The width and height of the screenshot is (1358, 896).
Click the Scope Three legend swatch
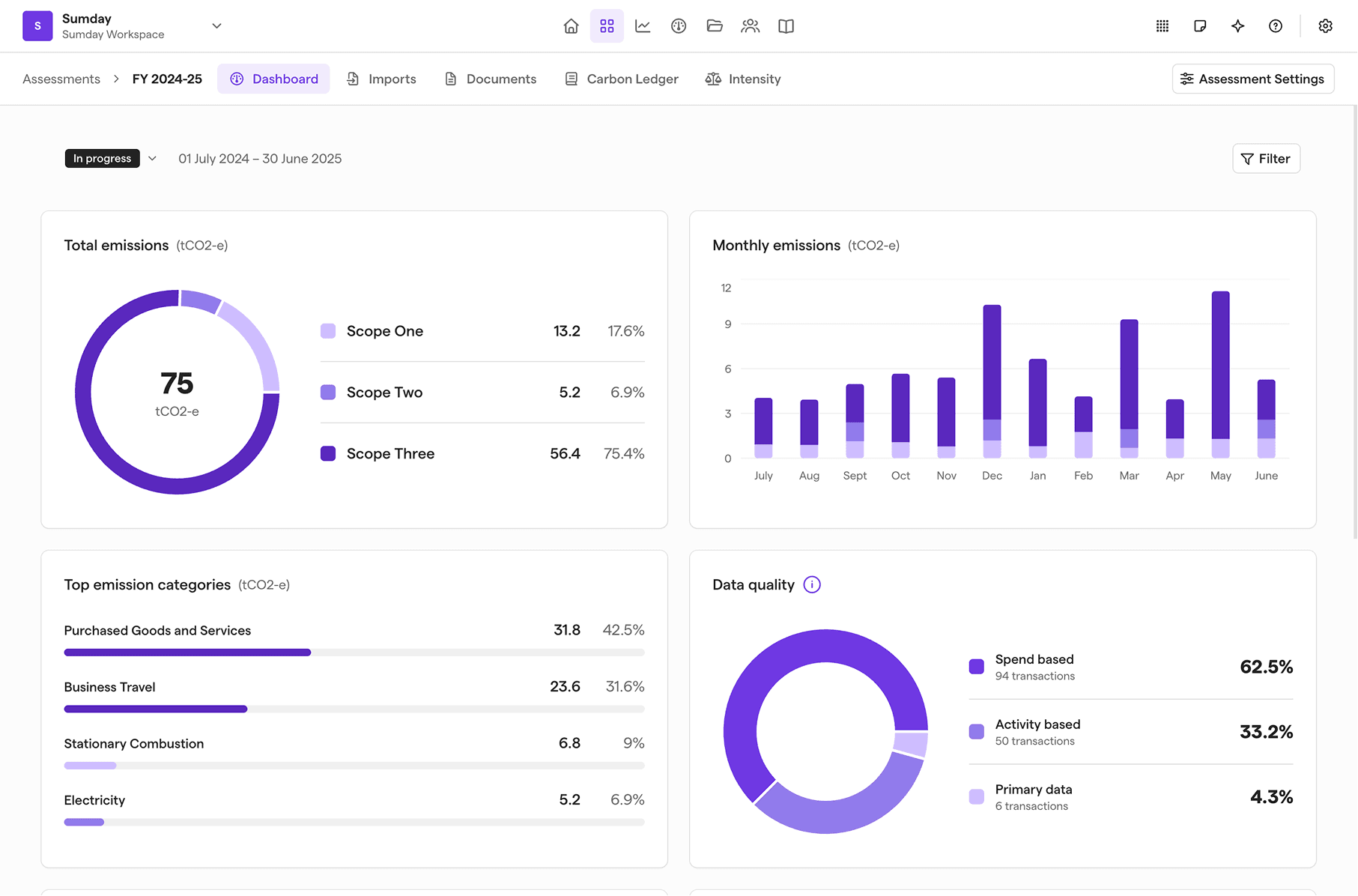[328, 453]
